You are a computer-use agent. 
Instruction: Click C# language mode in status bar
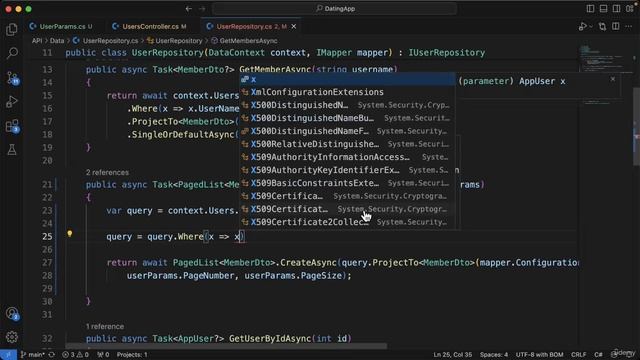point(598,355)
